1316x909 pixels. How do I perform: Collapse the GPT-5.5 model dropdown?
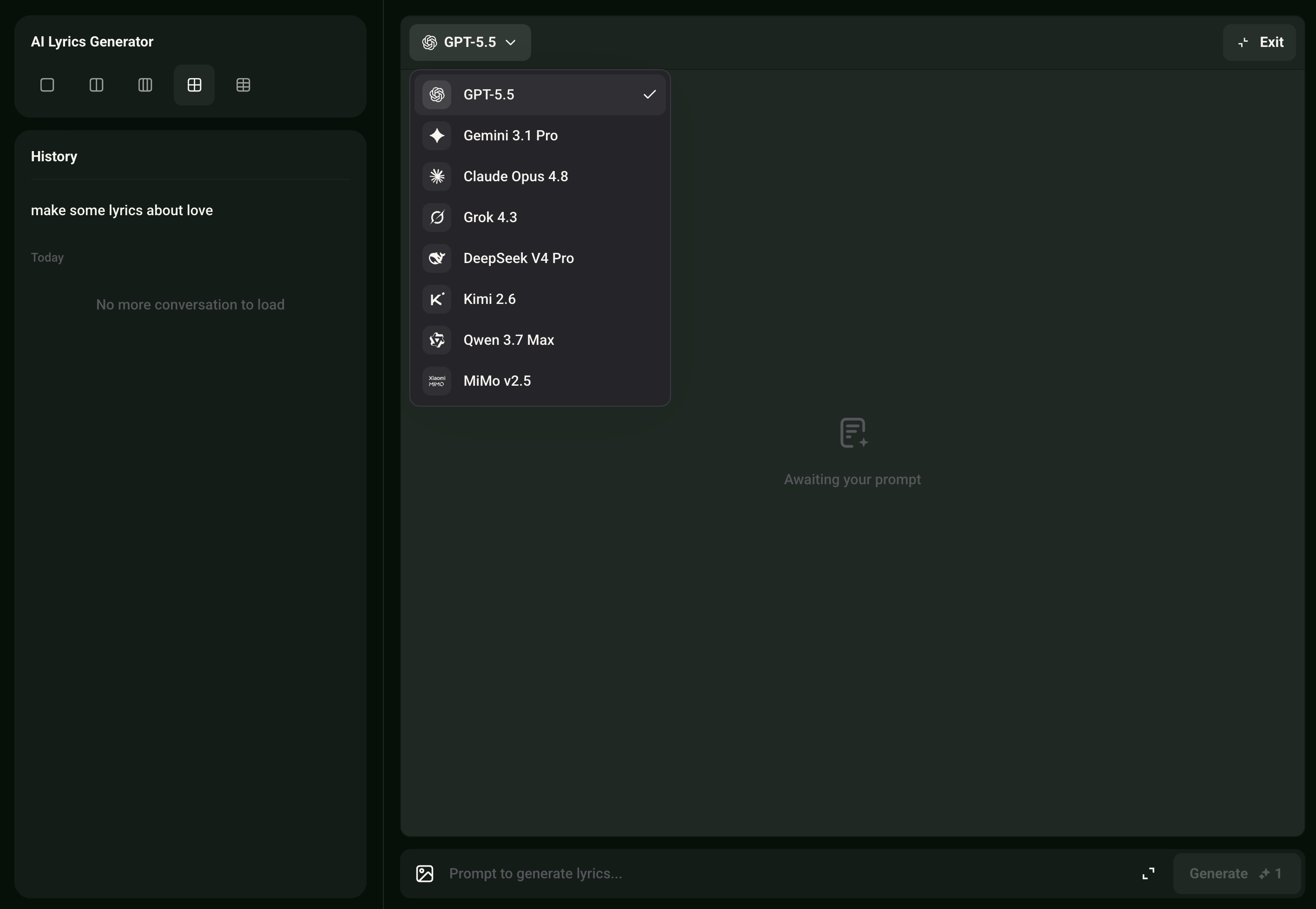pos(470,42)
